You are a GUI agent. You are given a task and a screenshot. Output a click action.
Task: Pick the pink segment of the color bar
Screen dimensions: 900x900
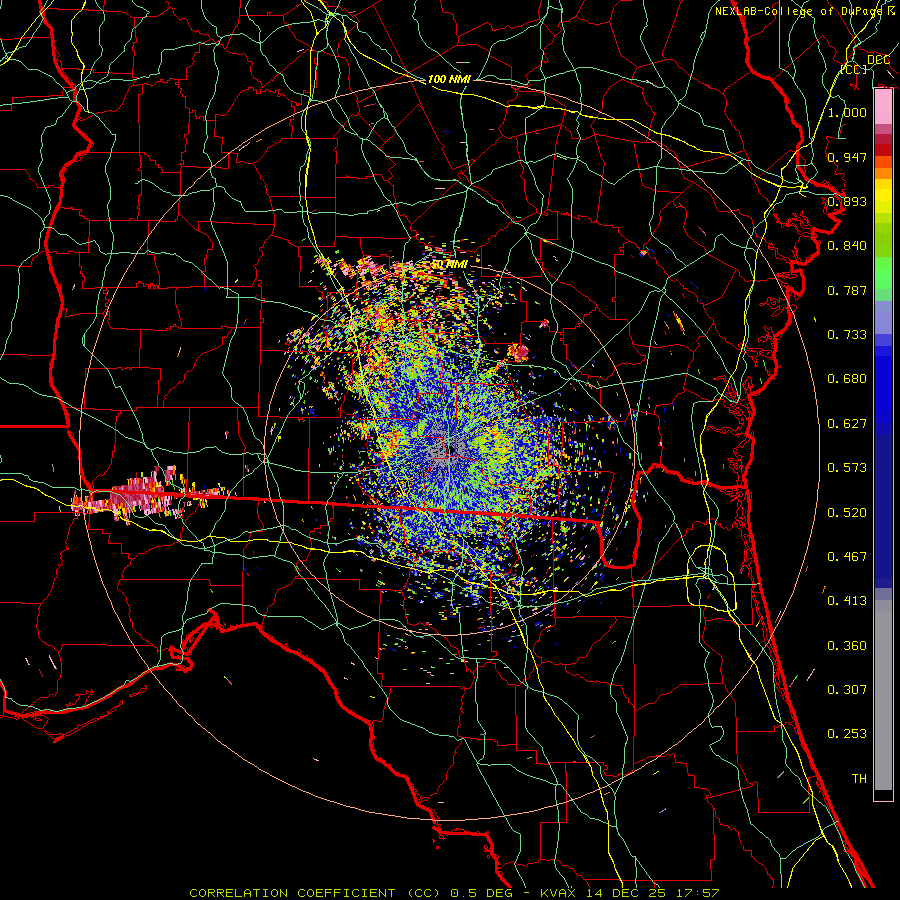click(x=883, y=107)
